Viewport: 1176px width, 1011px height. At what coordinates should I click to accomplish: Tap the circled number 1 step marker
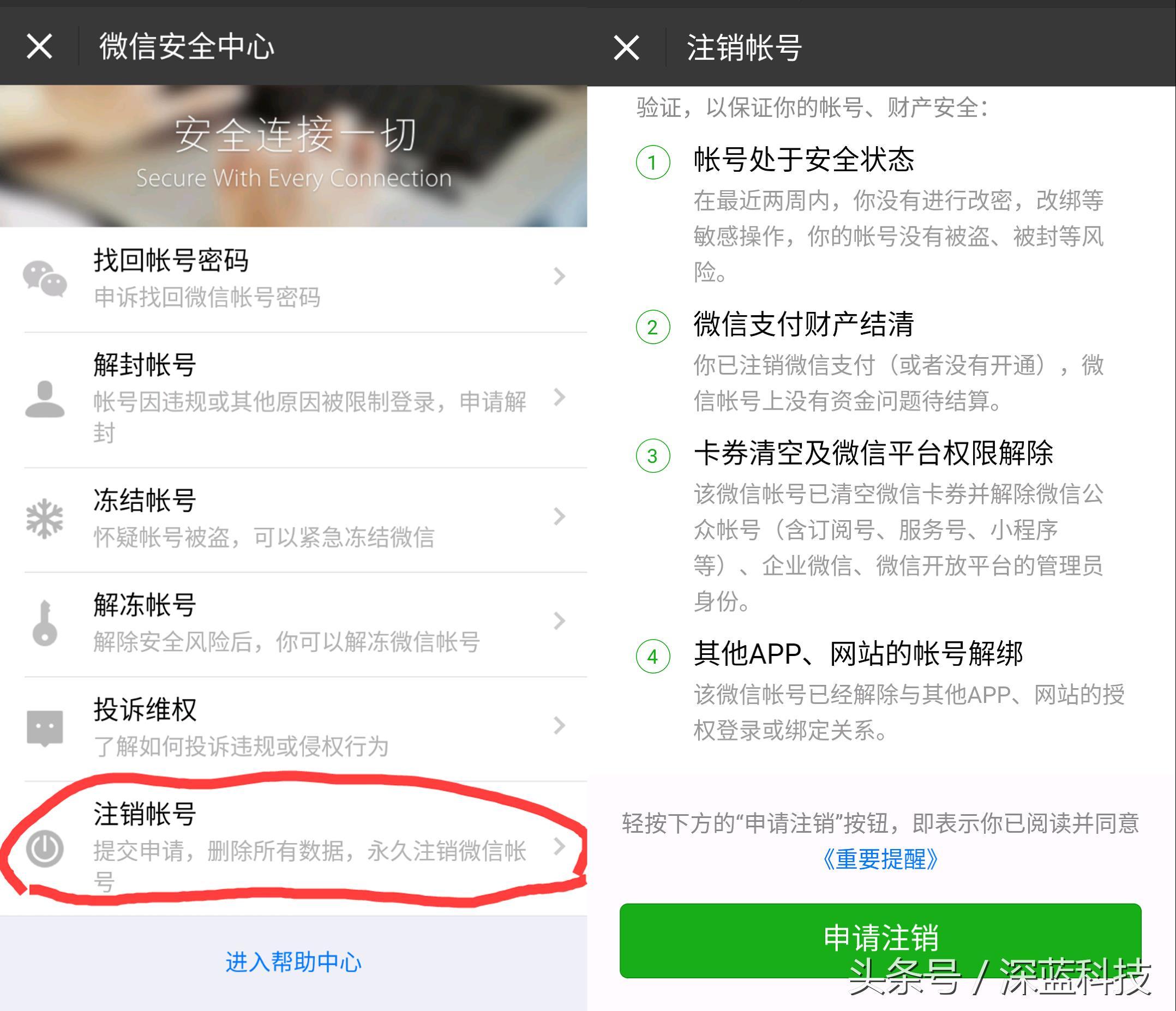click(x=653, y=163)
